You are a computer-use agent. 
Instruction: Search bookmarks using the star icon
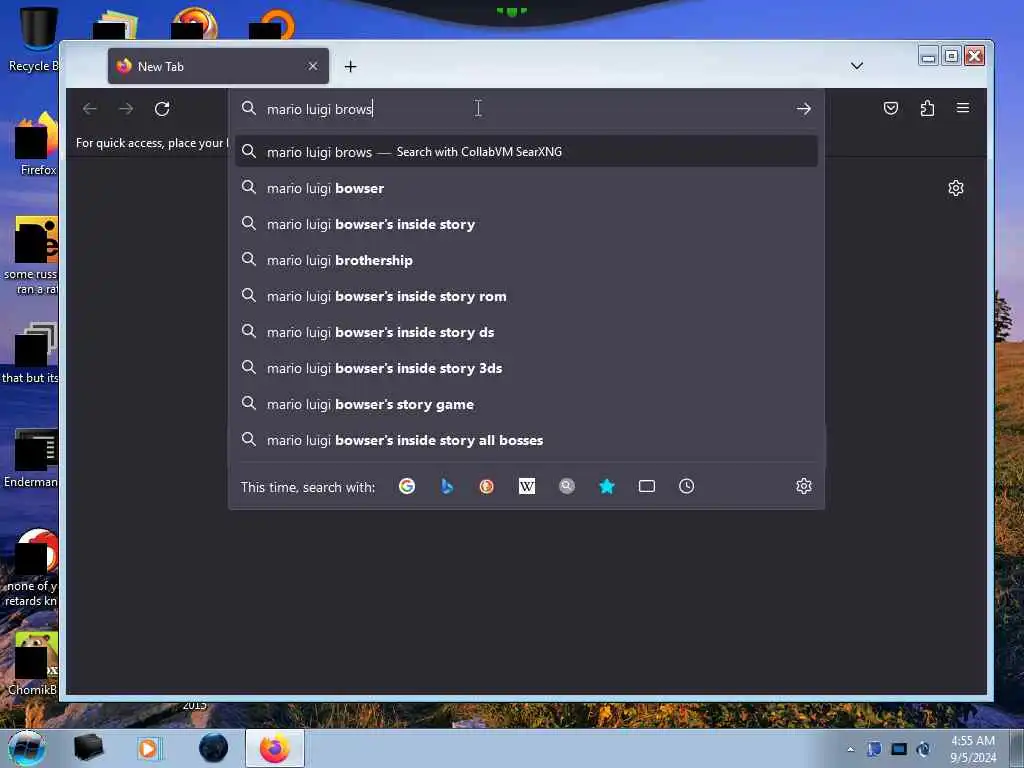pos(607,486)
